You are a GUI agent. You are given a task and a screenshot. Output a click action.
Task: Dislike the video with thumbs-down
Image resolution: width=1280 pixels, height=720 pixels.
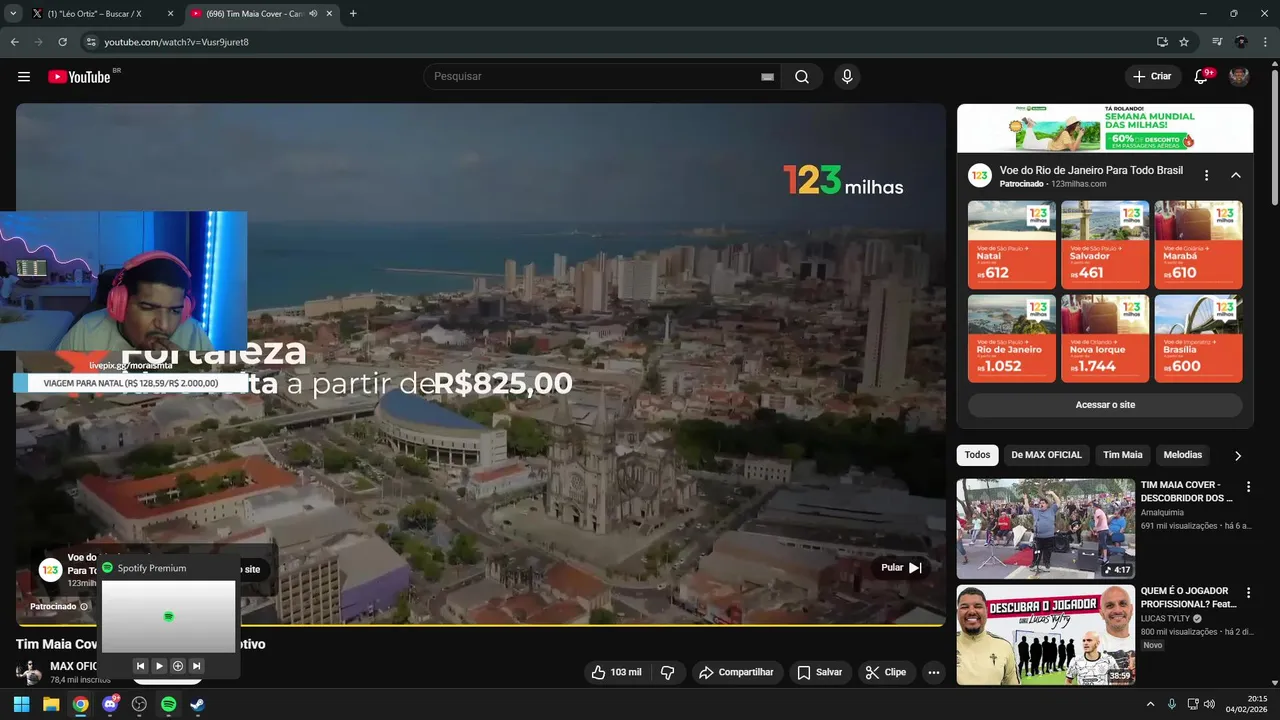click(668, 672)
